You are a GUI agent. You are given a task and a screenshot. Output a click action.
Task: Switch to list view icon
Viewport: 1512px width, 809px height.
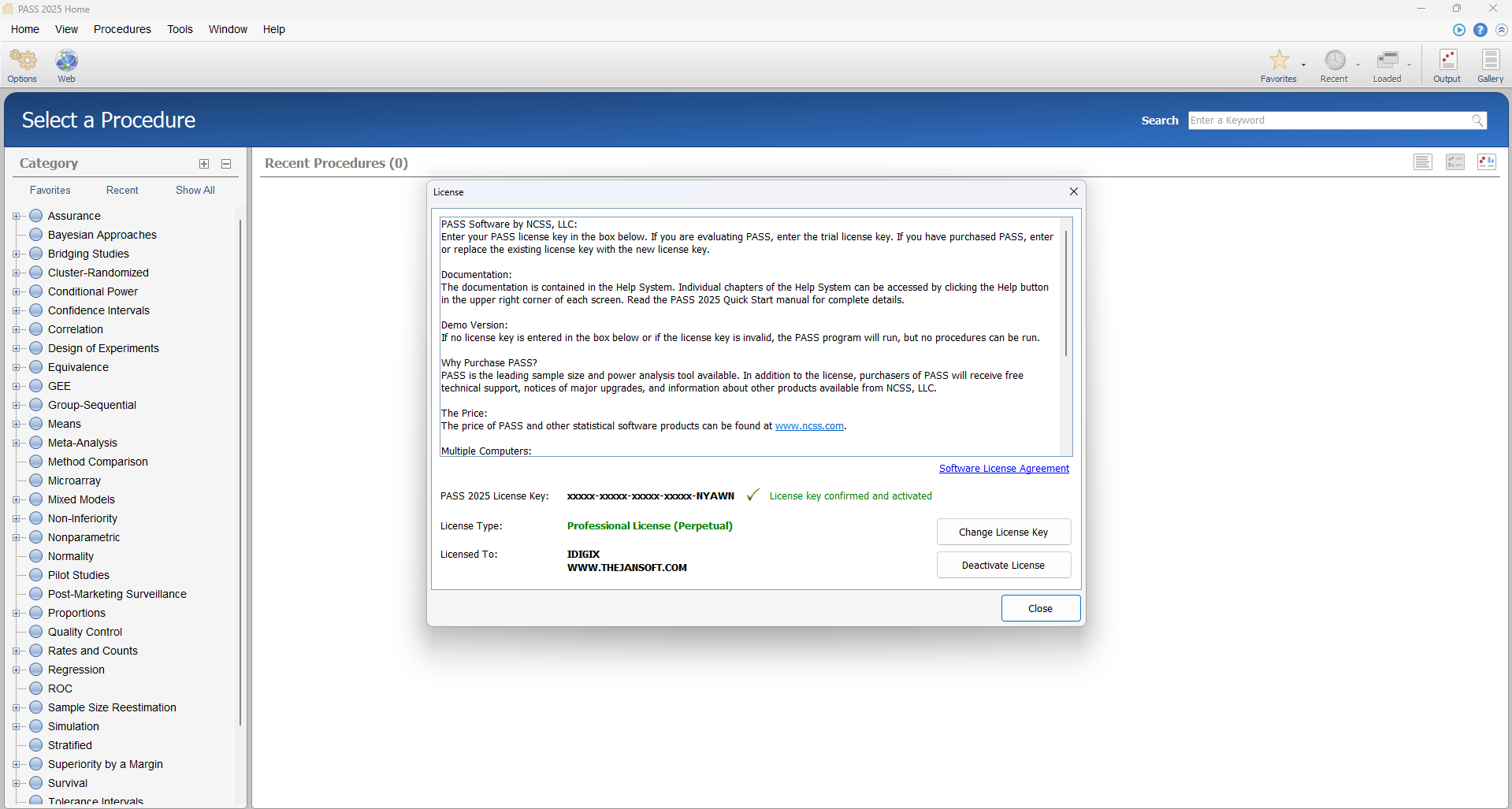tap(1423, 162)
